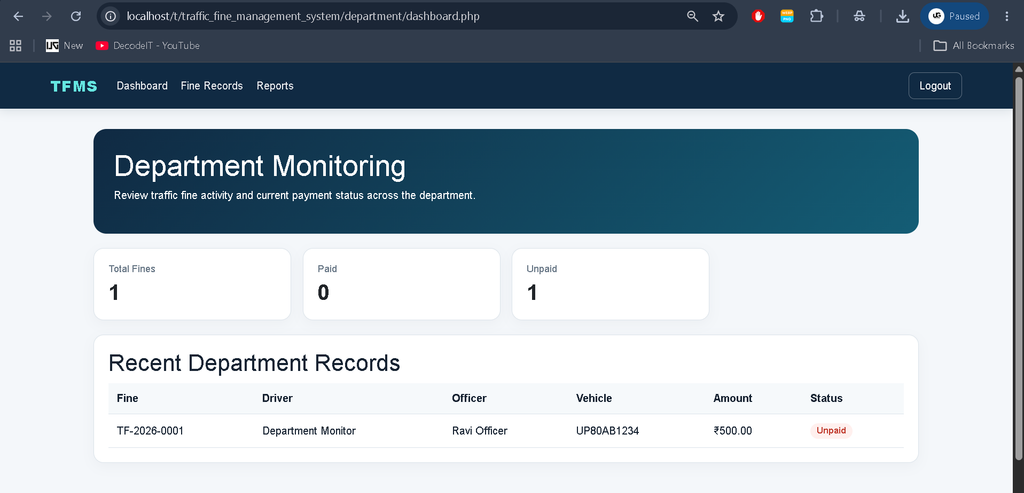Click the Officer column header
The image size is (1024, 493).
(x=469, y=398)
